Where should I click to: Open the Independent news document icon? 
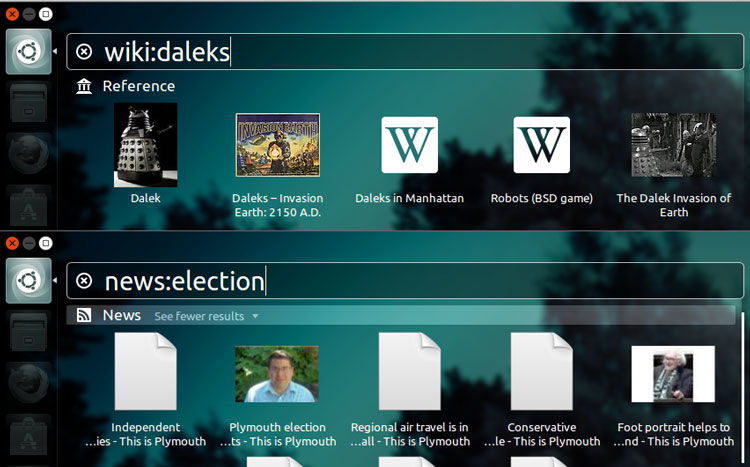point(145,371)
